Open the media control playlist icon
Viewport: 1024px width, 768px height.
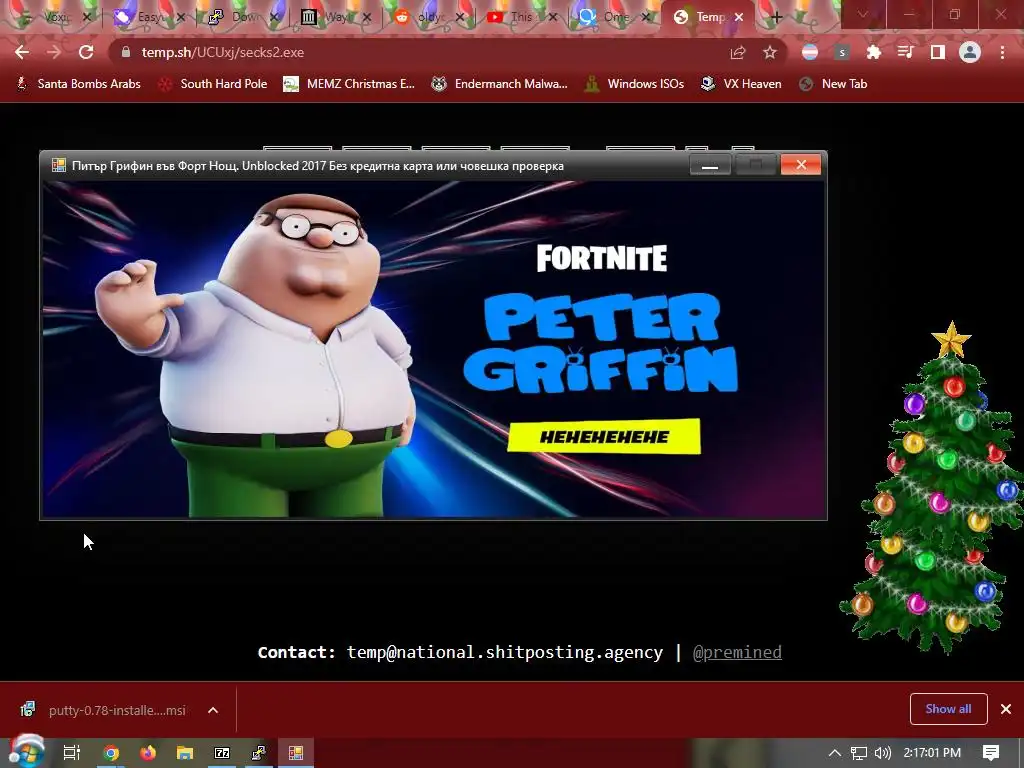[906, 52]
